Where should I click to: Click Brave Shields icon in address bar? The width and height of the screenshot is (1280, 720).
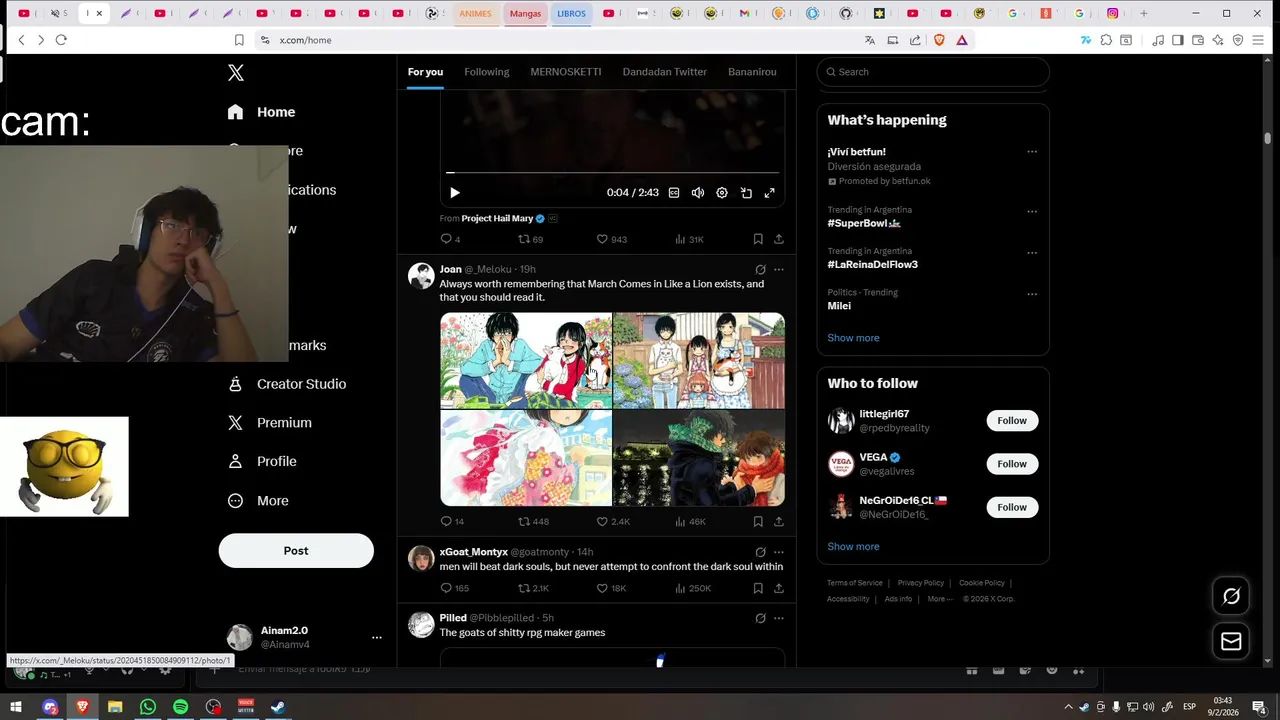[x=939, y=40]
